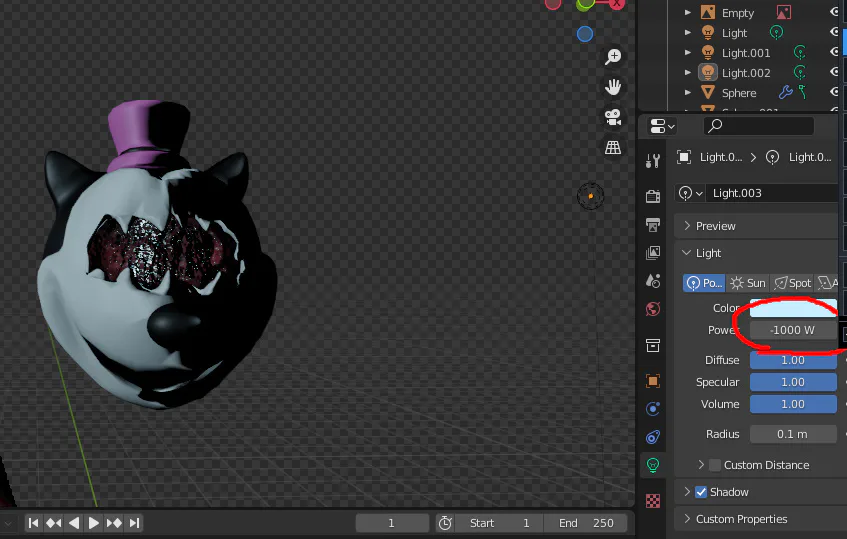847x539 pixels.
Task: Expand the Custom Distance subpanel arrow
Action: point(701,465)
